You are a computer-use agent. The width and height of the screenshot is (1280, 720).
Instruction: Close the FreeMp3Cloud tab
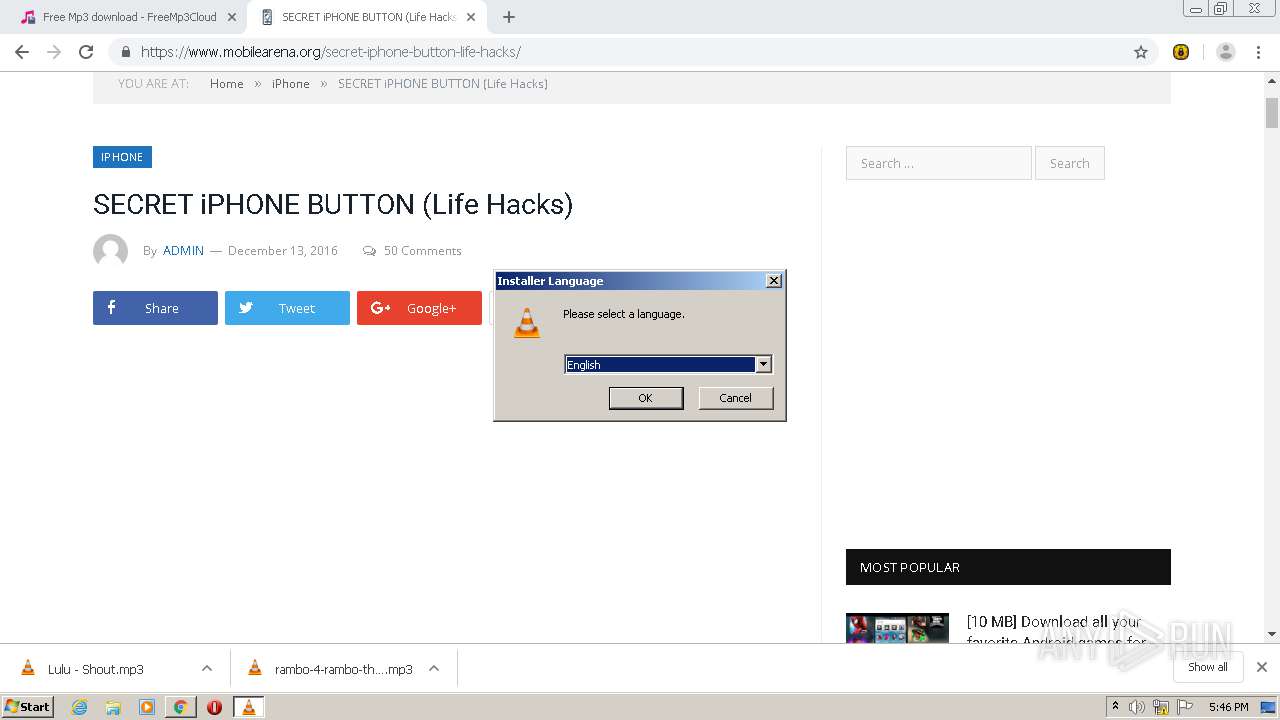pyautogui.click(x=232, y=17)
